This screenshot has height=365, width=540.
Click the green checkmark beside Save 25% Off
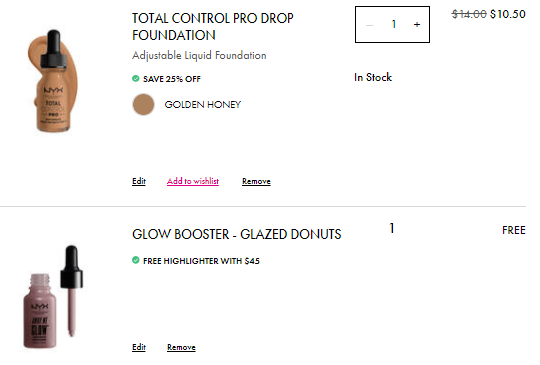click(136, 79)
